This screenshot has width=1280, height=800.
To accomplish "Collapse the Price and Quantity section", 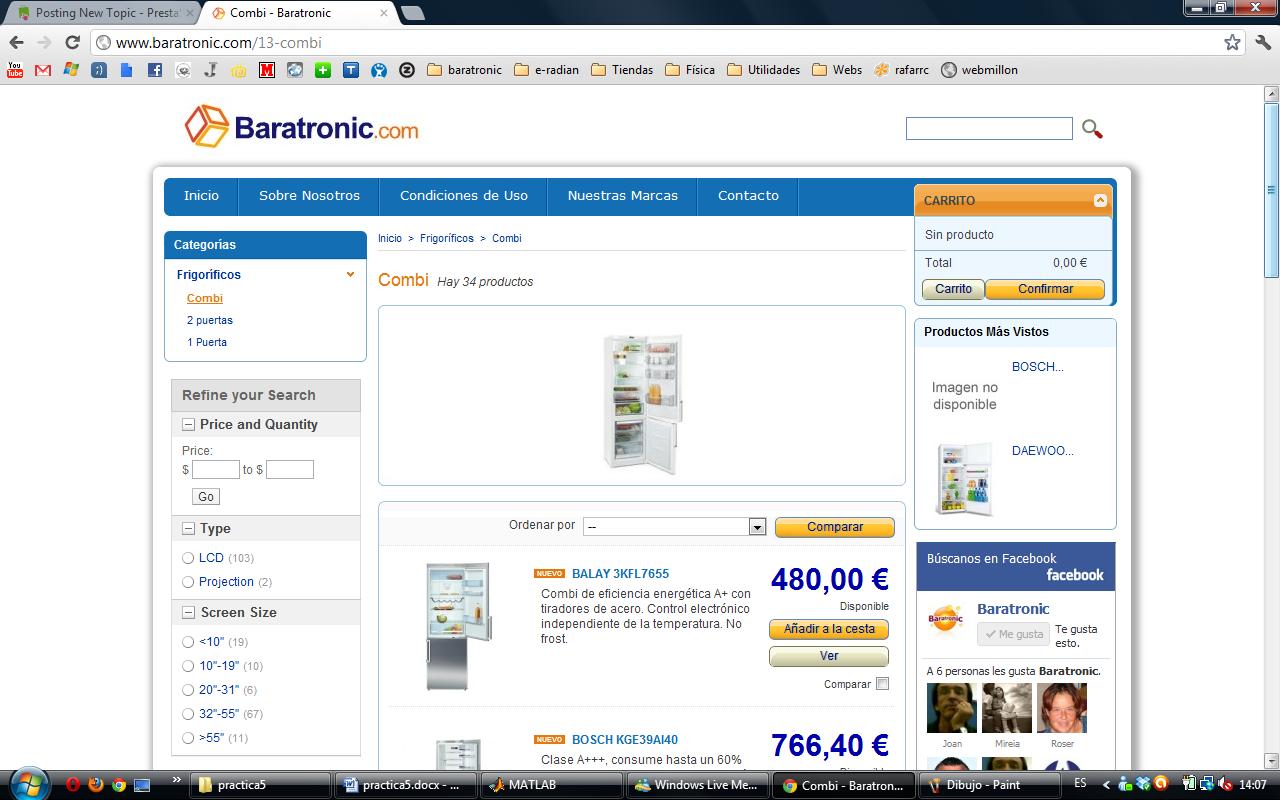I will (x=188, y=425).
